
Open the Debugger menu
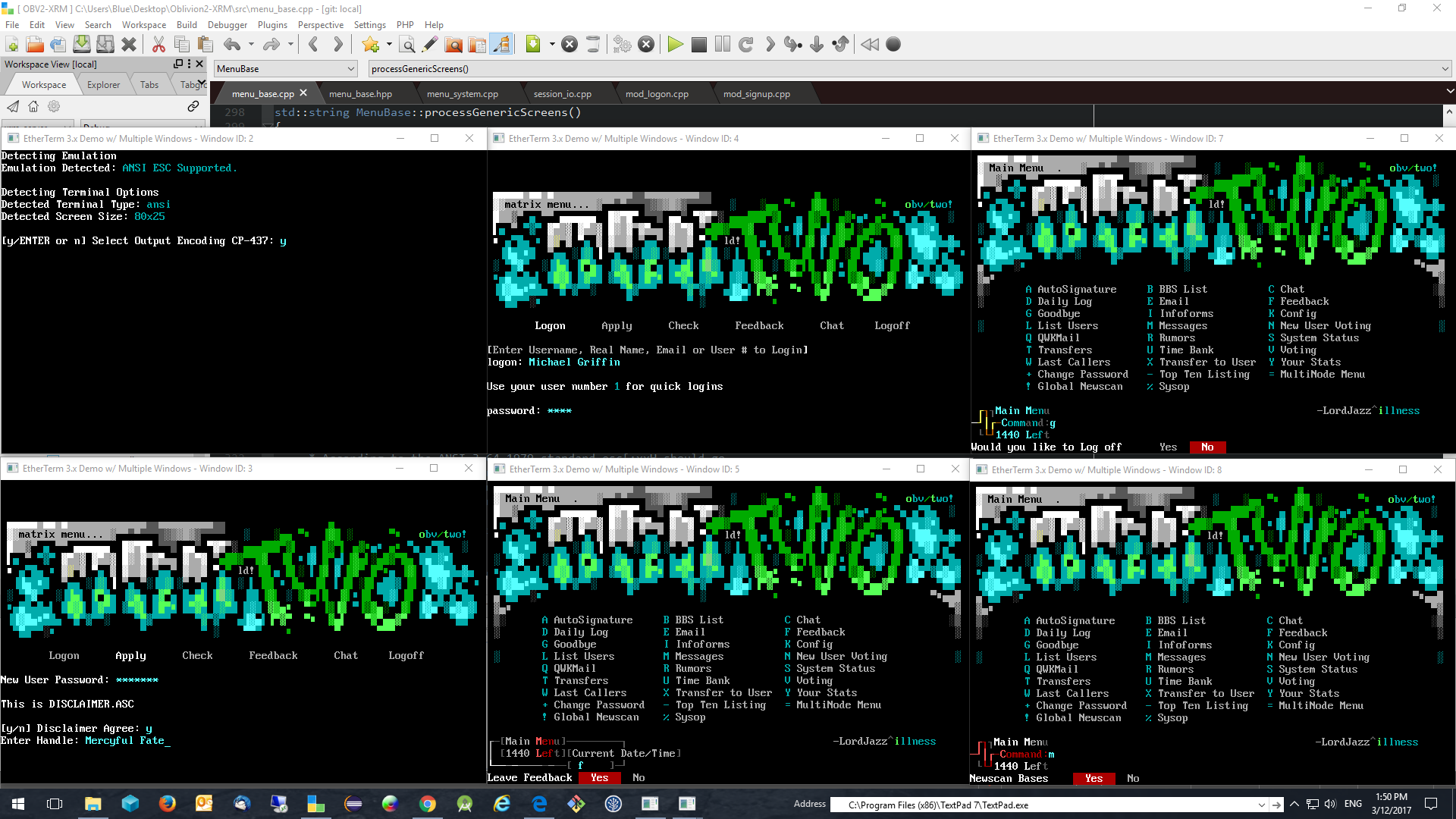click(227, 25)
